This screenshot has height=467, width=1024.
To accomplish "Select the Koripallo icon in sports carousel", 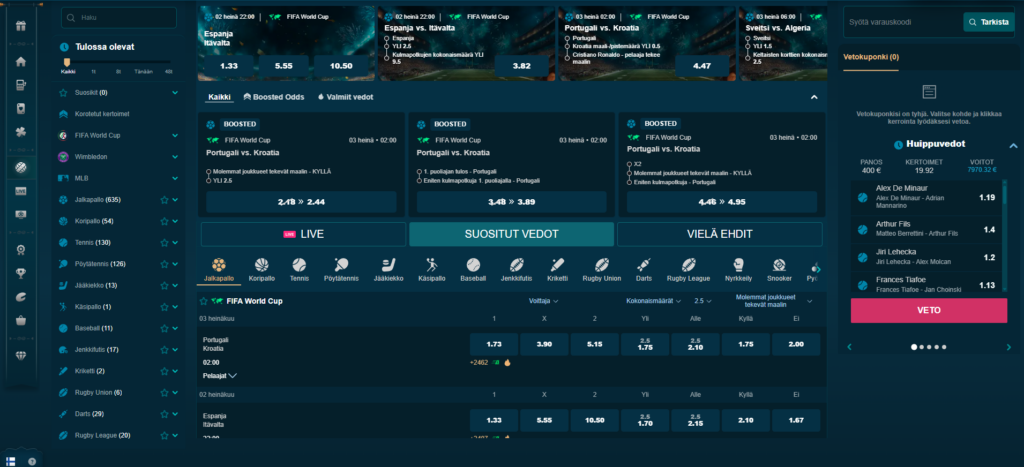I will (x=261, y=265).
